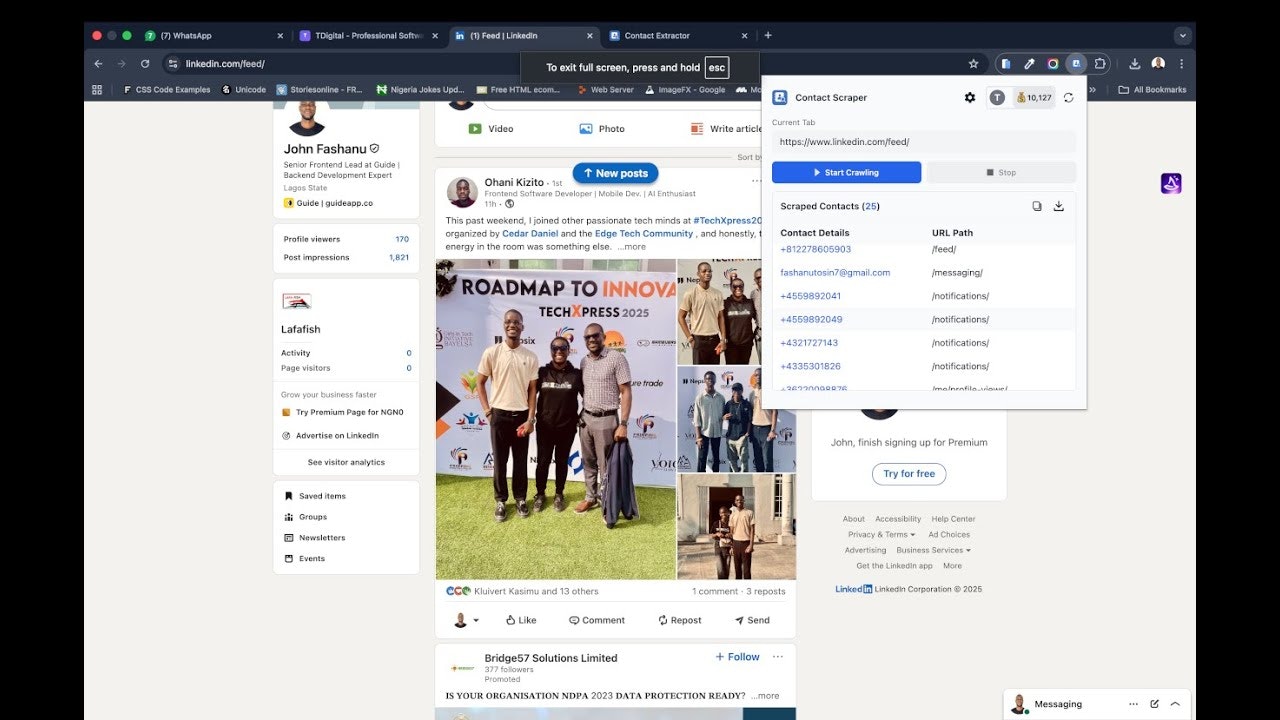Open the Chrome three-dot menu
1280x720 pixels.
1181,64
